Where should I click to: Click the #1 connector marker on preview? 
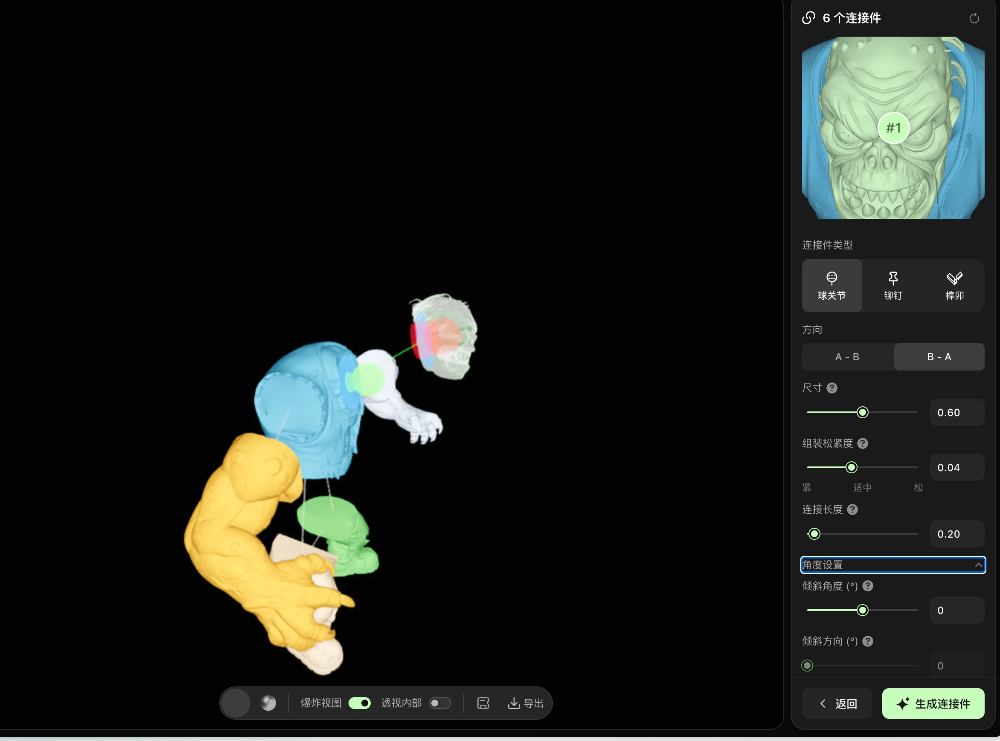893,128
